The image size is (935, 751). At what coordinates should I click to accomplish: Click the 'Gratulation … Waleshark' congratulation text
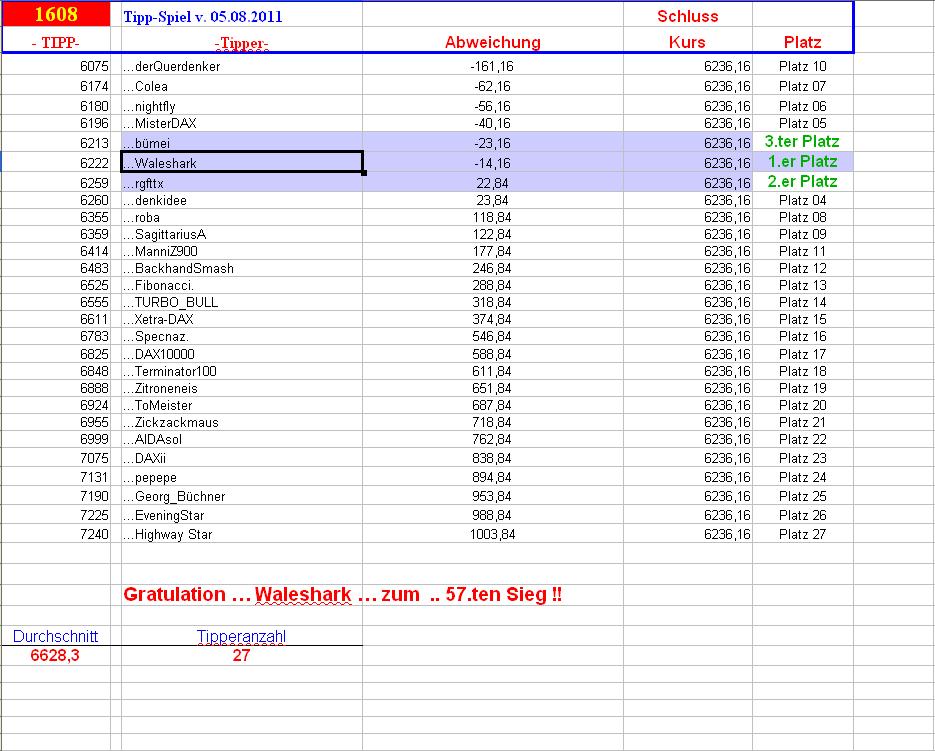coord(342,595)
